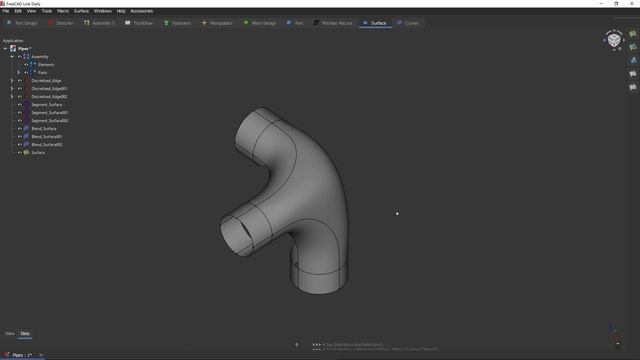
Task: Open the Assembly 3 workbench tab
Action: [99, 23]
